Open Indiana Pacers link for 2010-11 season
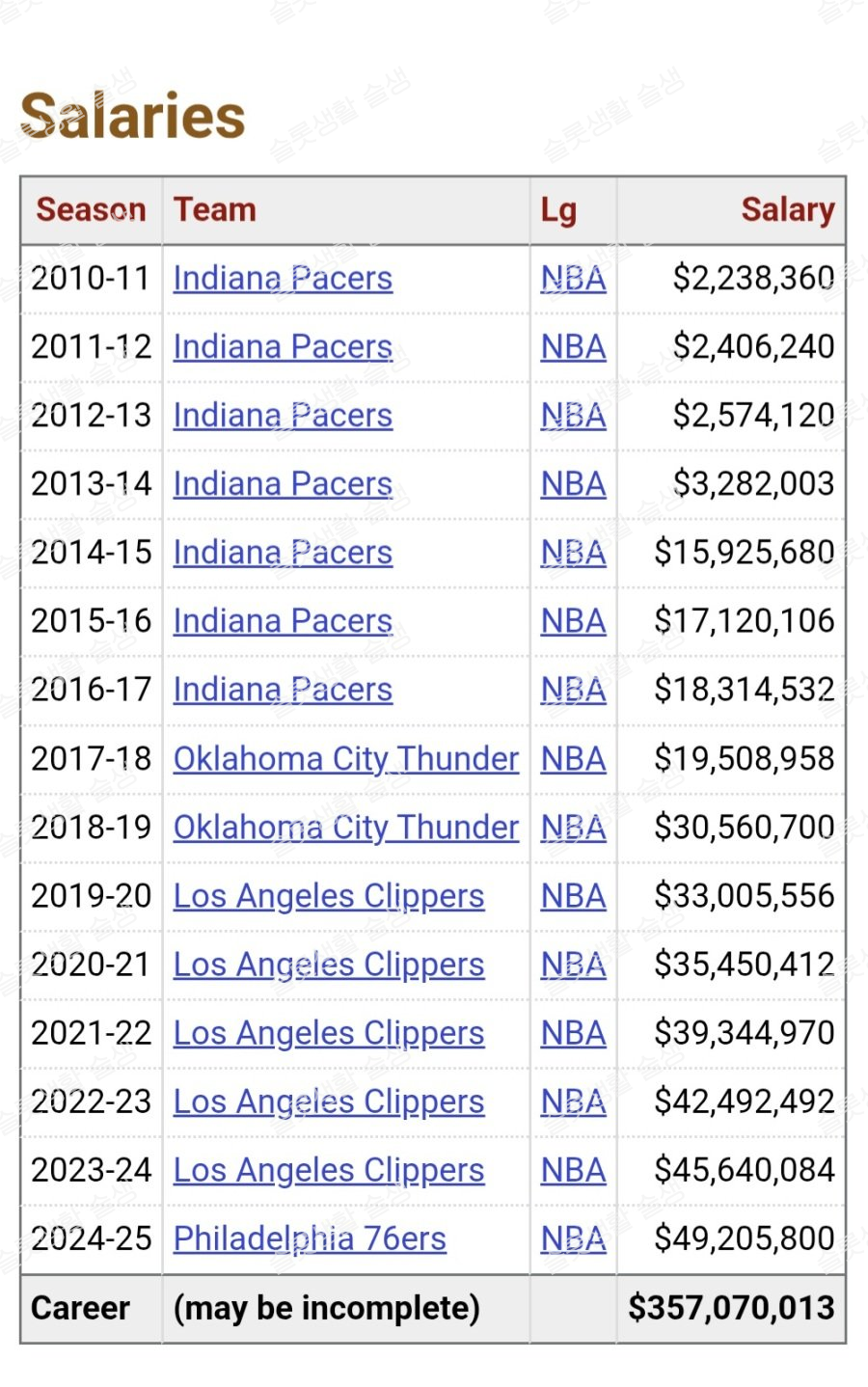This screenshot has height=1387, width=868. 283,279
